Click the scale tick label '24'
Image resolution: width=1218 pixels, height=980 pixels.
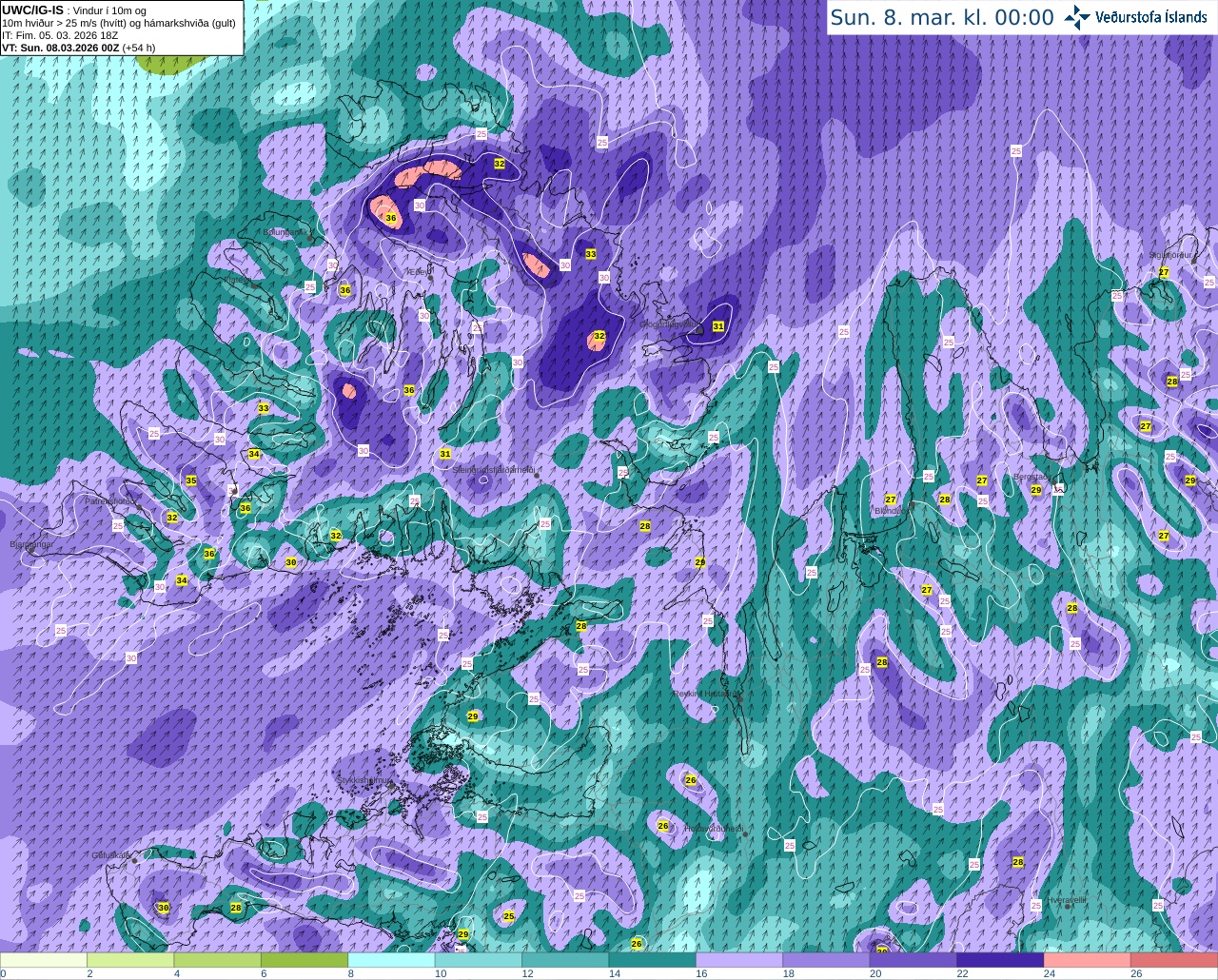tap(1049, 974)
